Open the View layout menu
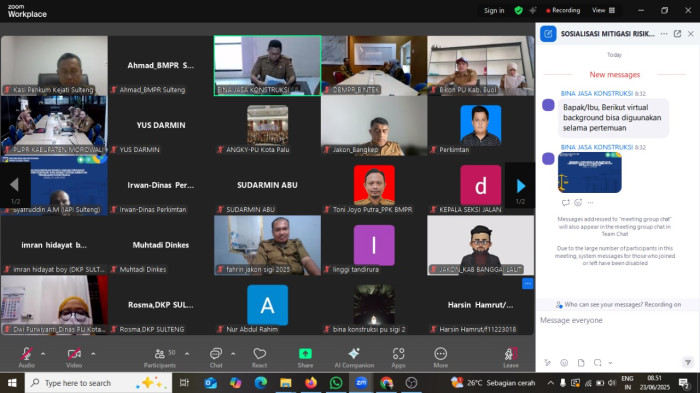This screenshot has height=393, width=700. [x=604, y=10]
